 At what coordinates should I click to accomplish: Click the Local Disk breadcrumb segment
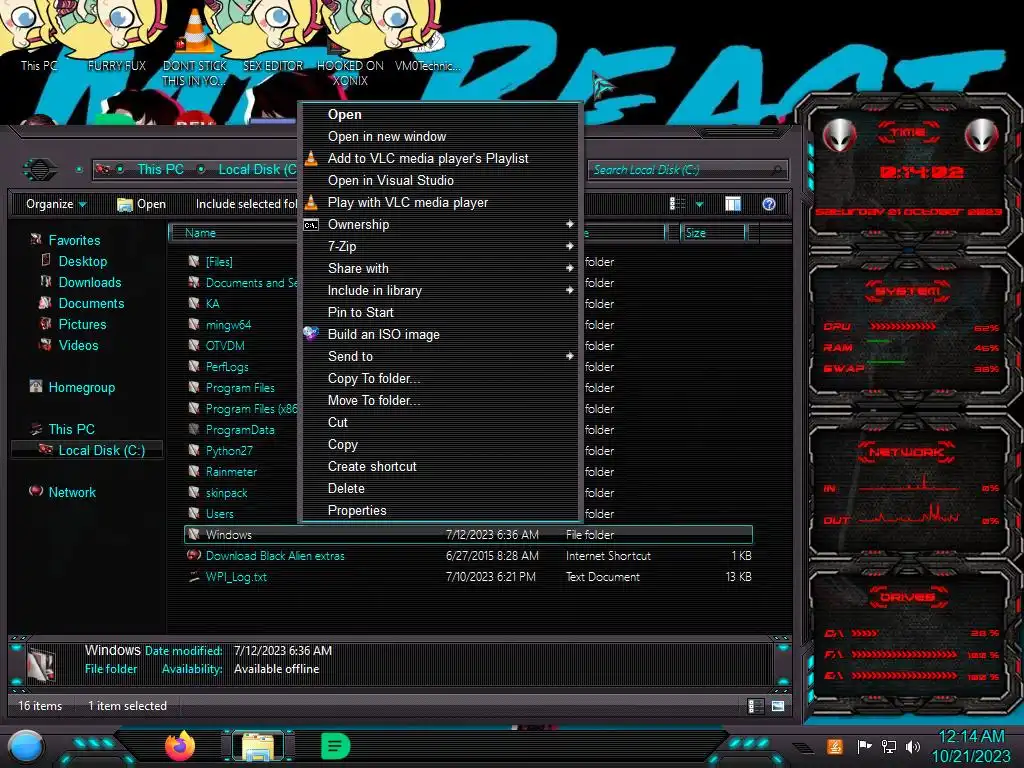click(x=257, y=170)
